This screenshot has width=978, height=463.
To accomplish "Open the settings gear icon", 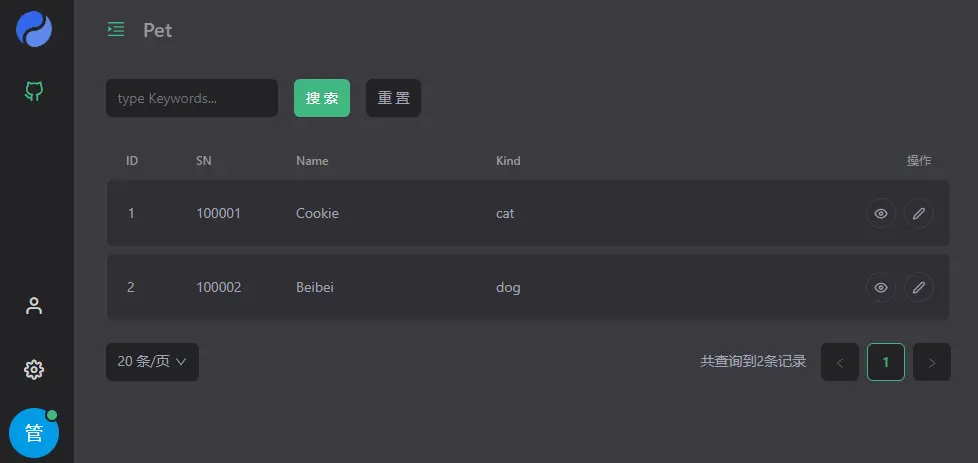I will (x=34, y=370).
